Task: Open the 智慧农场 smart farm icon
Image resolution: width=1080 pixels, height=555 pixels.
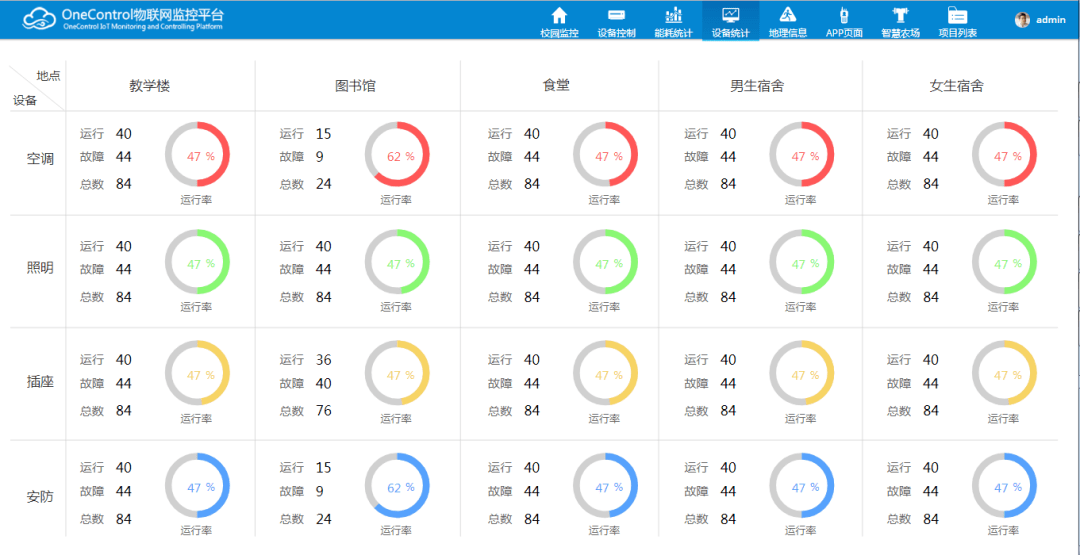Action: pos(900,15)
